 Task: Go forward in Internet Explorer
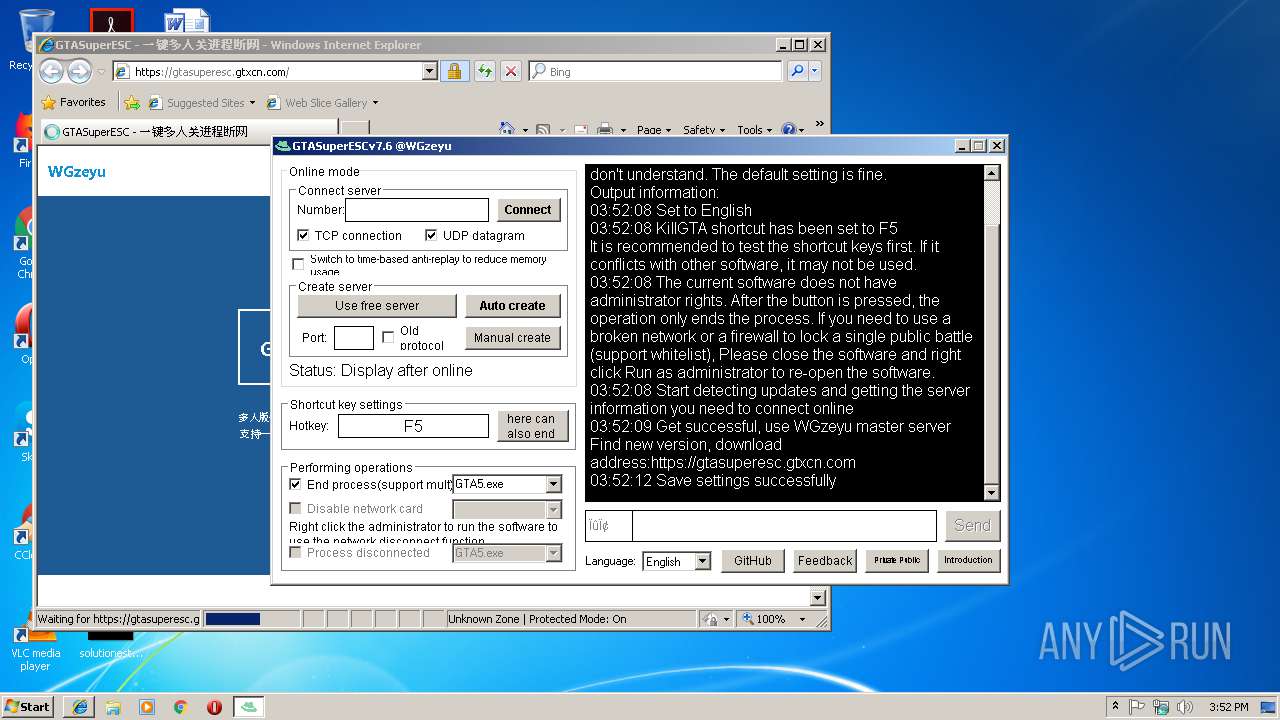click(x=80, y=71)
